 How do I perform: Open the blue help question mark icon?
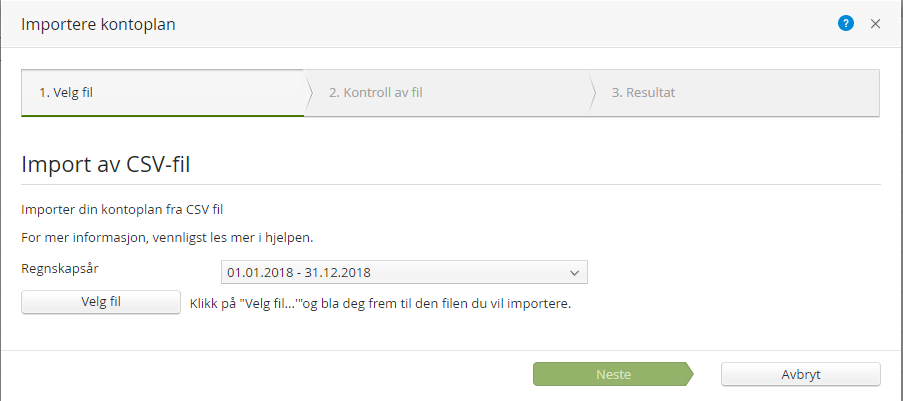[x=845, y=24]
